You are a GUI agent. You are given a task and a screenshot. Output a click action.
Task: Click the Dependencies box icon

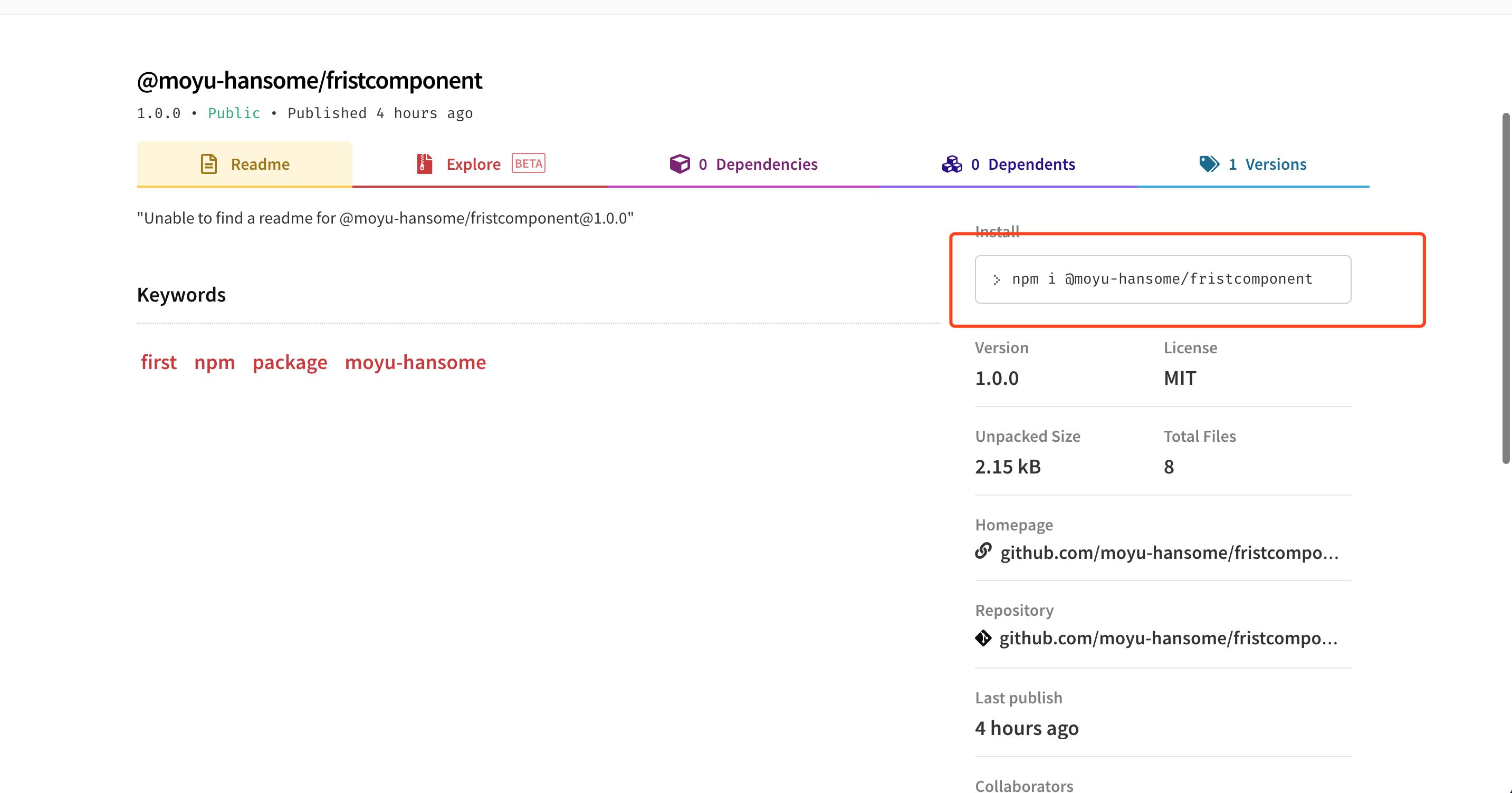click(x=679, y=164)
